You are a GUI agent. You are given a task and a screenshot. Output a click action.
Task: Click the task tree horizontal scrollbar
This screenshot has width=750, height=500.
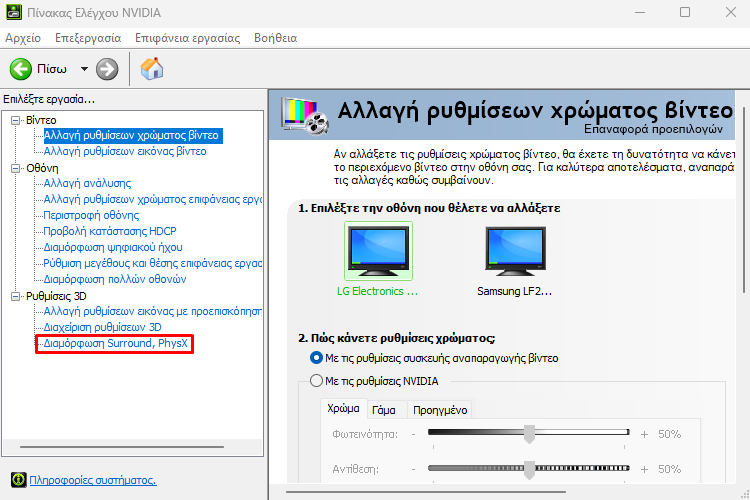click(x=122, y=447)
